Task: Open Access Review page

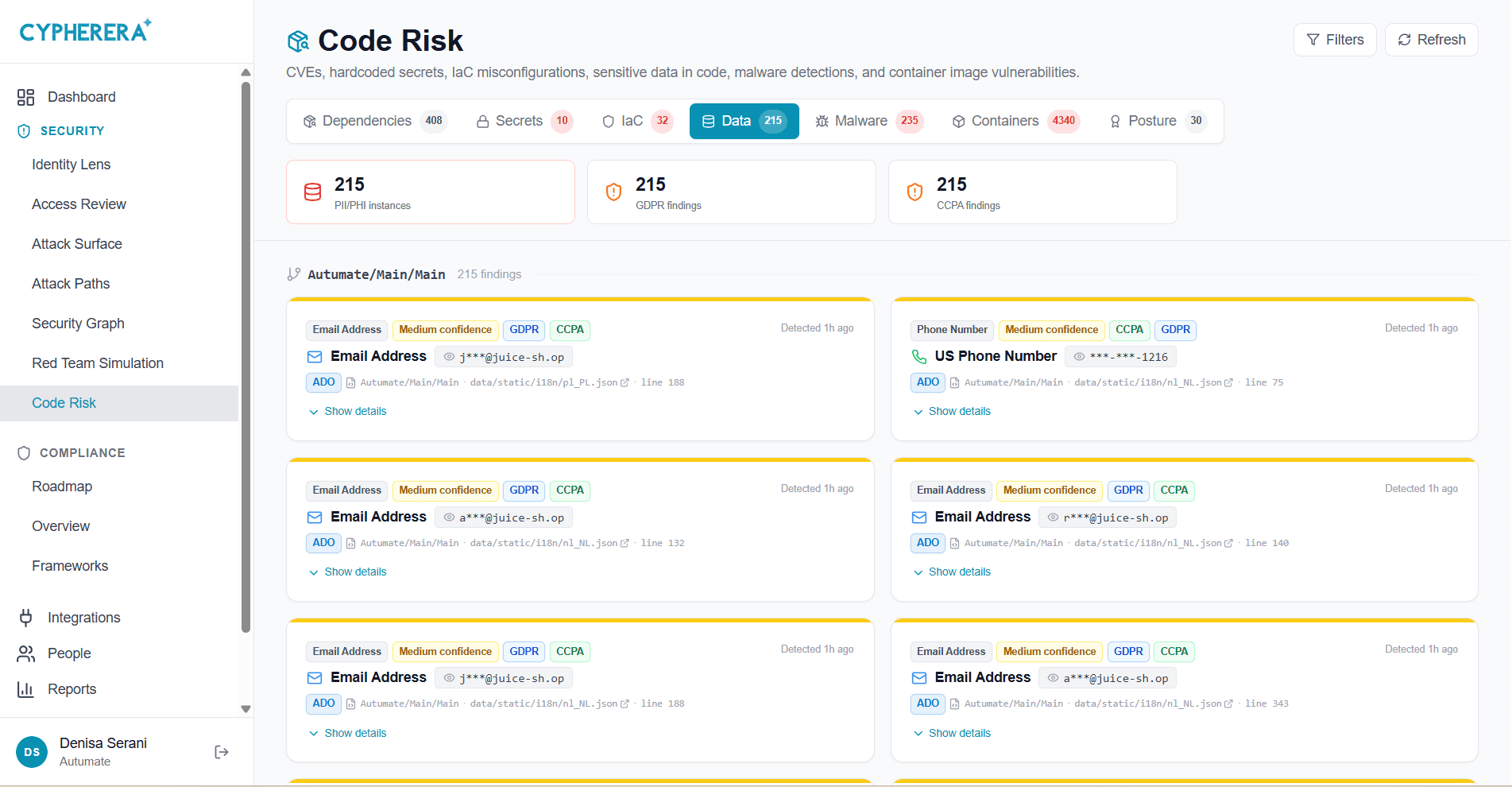Action: (79, 204)
